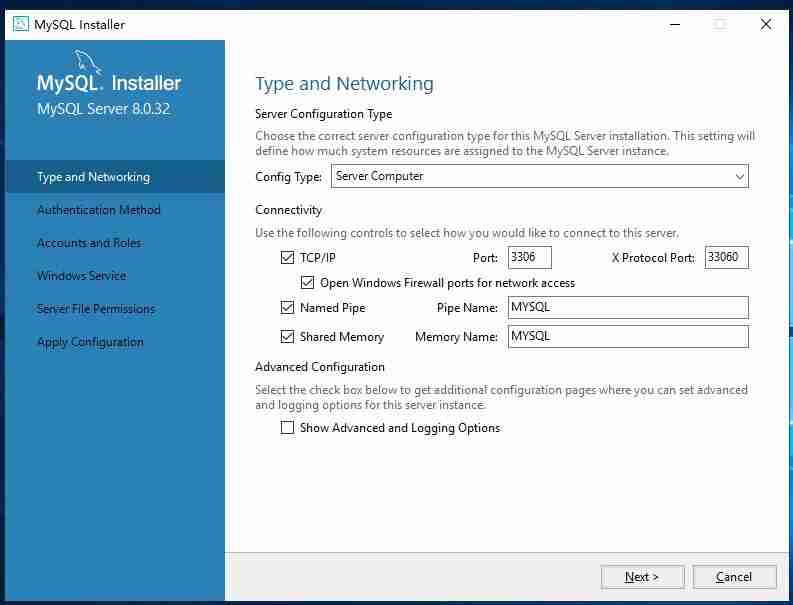Click the MySQL Installer title bar icon
Viewport: 793px width, 605px height.
(x=20, y=24)
